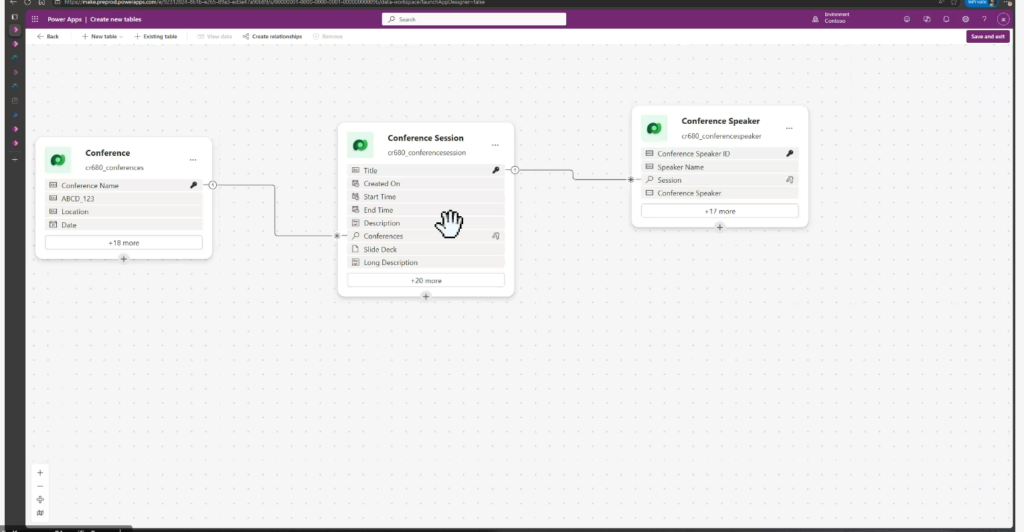Open the feedback smiley icon
The image size is (1024, 532).
[906, 20]
